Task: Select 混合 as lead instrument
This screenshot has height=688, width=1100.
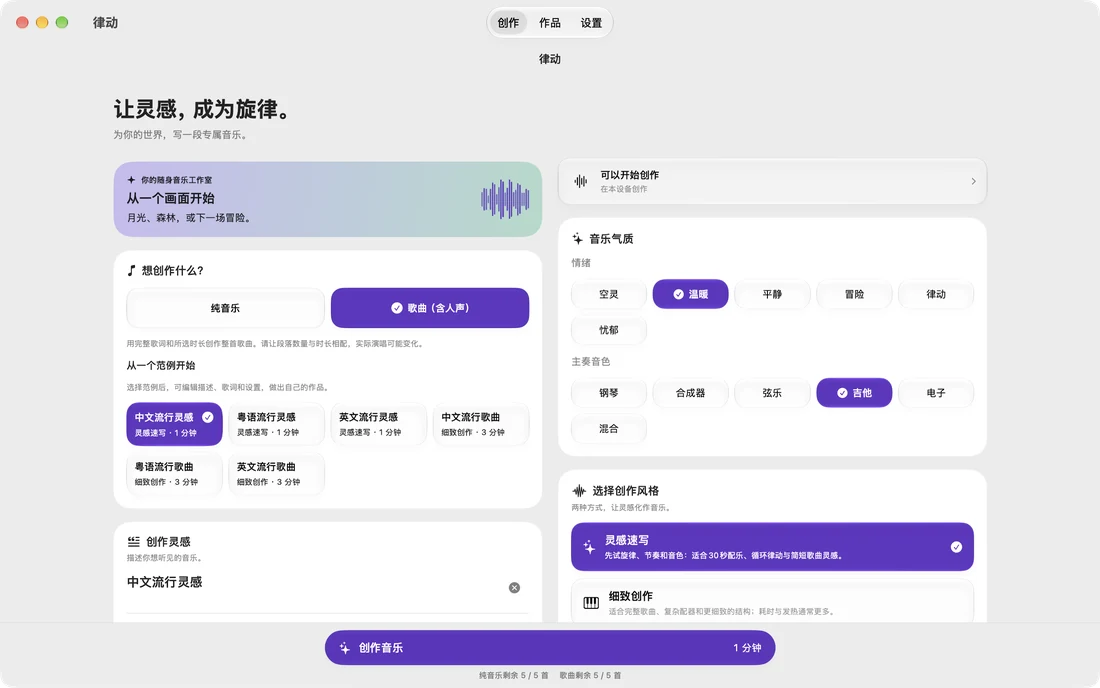Action: coord(609,429)
